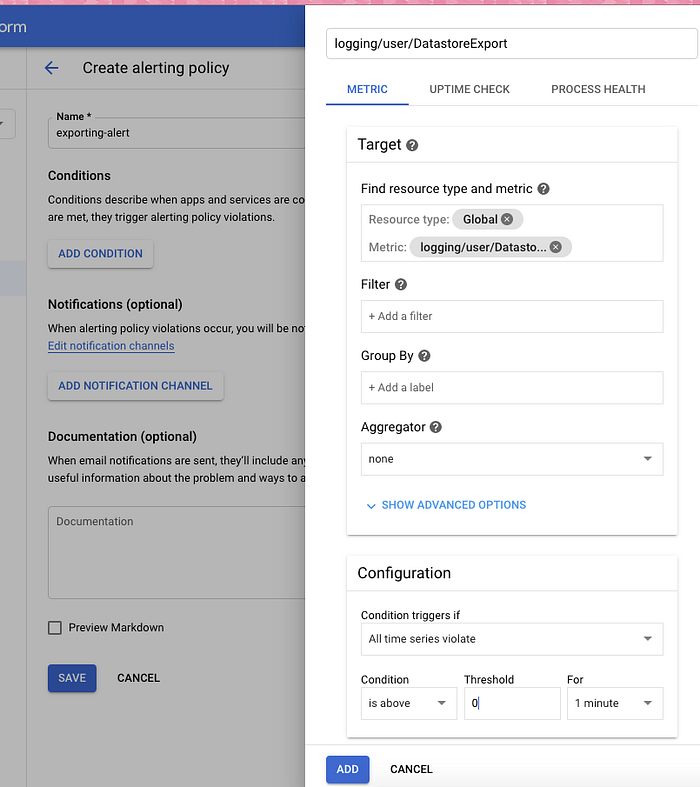Image resolution: width=700 pixels, height=787 pixels.
Task: Open the Edit notification channels link
Action: click(111, 346)
